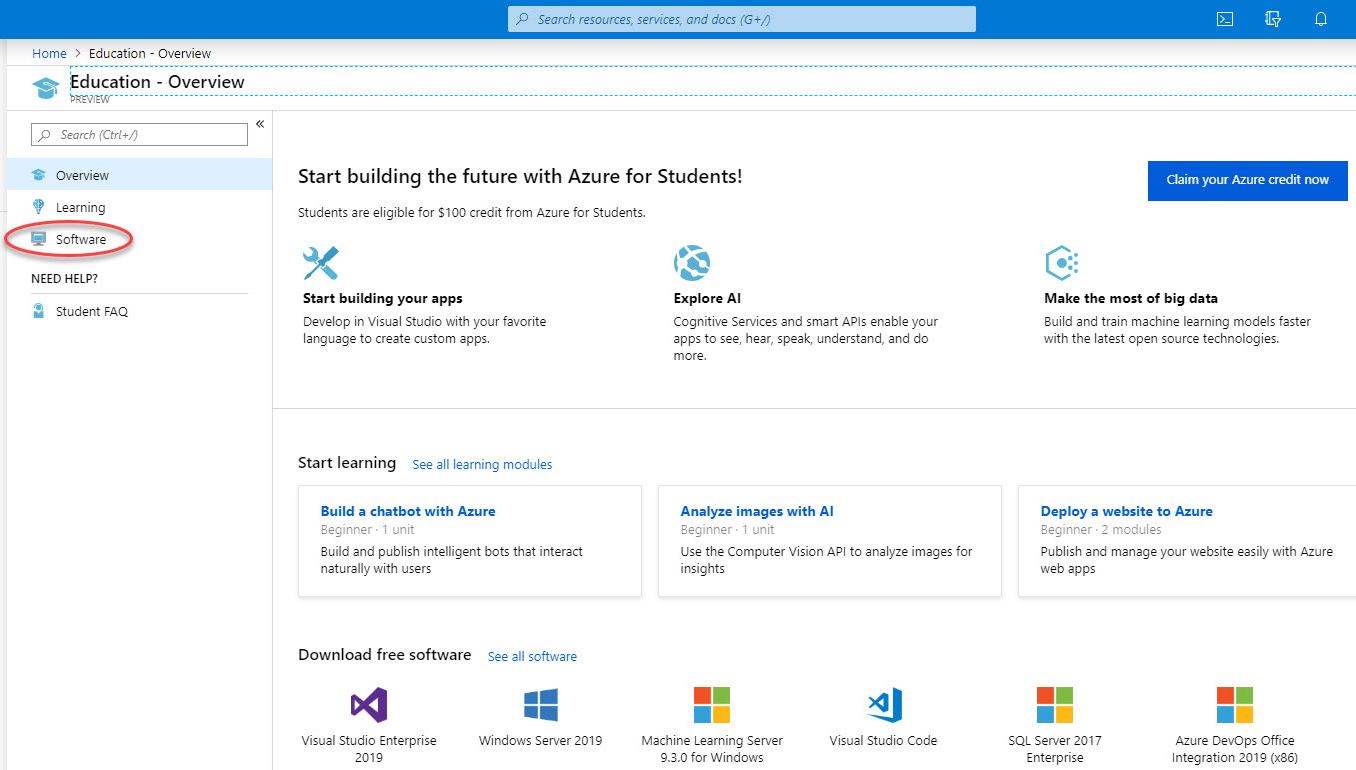Open notifications bell icon
Viewport: 1356px width, 770px height.
1321,19
